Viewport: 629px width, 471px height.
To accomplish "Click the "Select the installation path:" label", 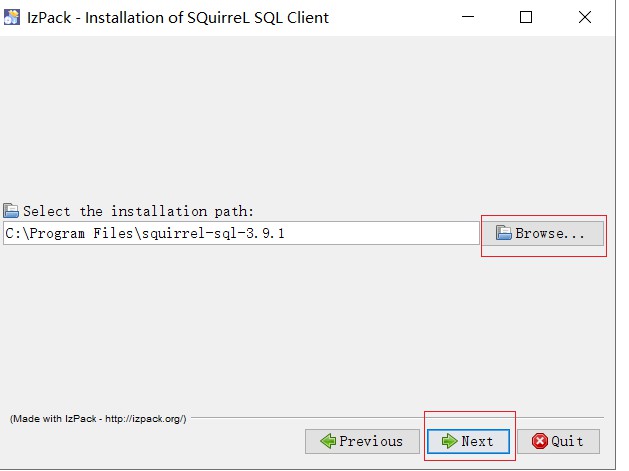I will click(138, 211).
